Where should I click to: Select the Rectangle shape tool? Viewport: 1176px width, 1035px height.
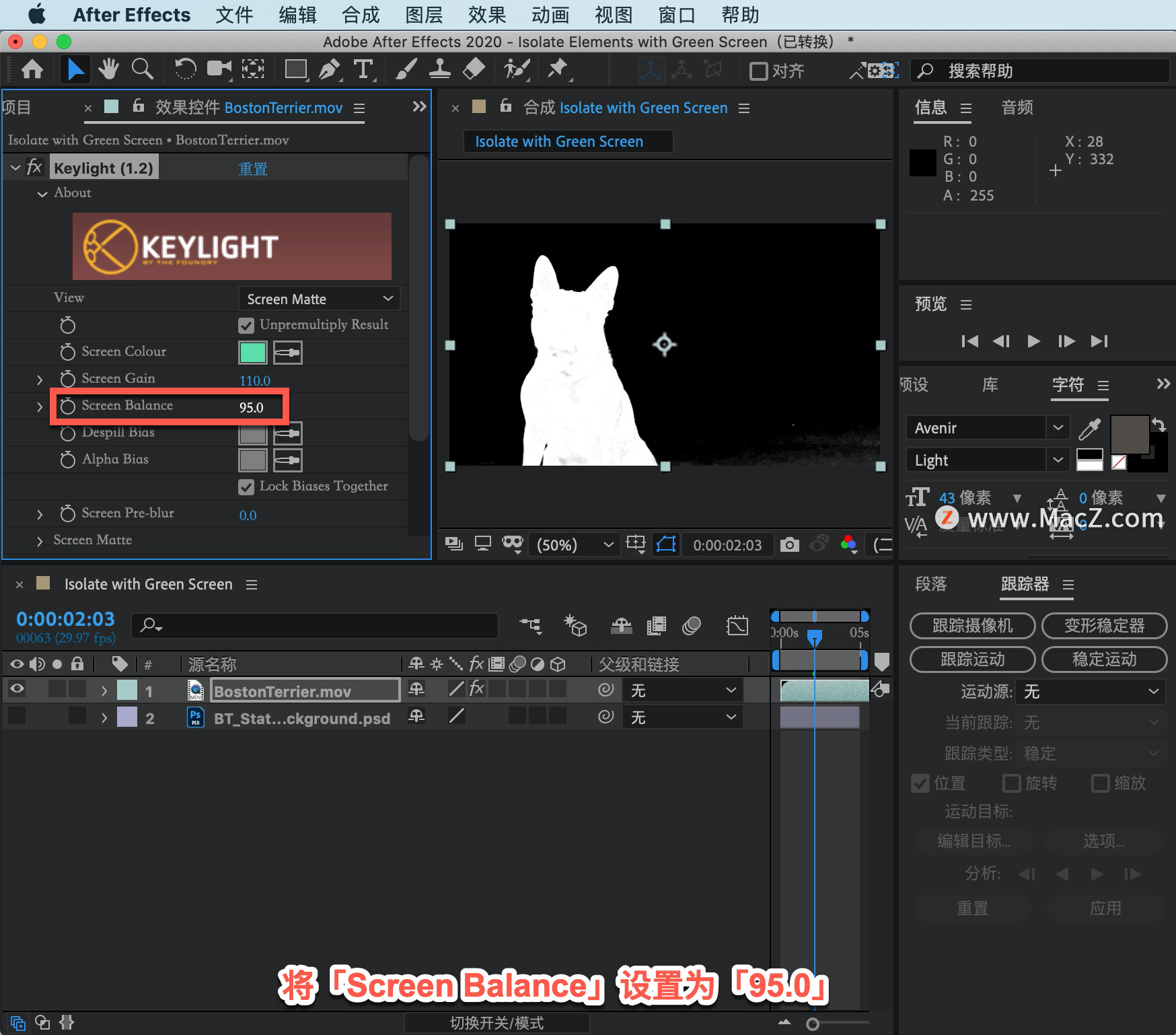click(x=296, y=69)
